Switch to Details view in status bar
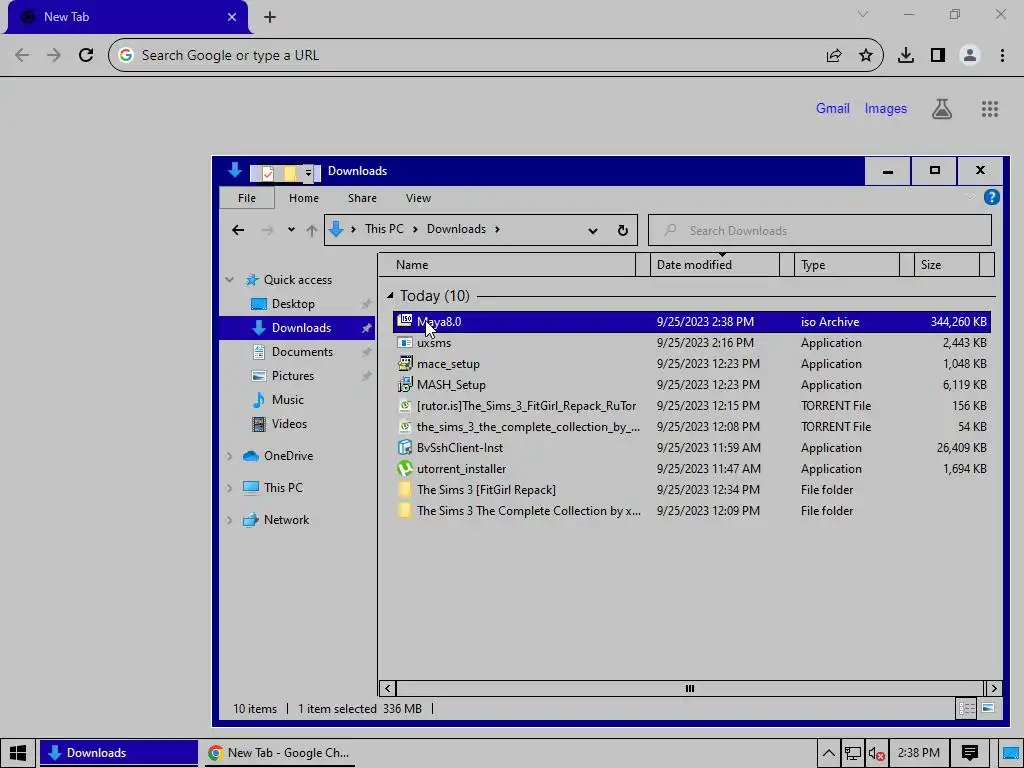 pos(967,708)
